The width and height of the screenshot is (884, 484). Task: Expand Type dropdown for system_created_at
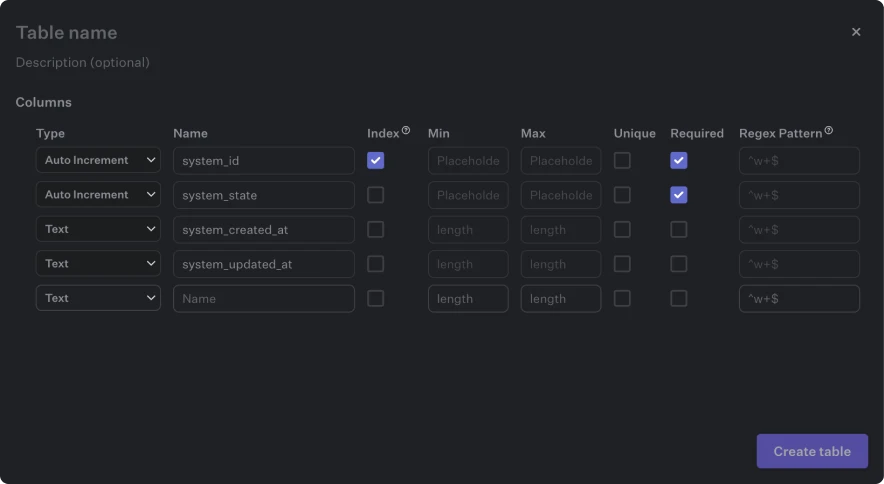98,229
